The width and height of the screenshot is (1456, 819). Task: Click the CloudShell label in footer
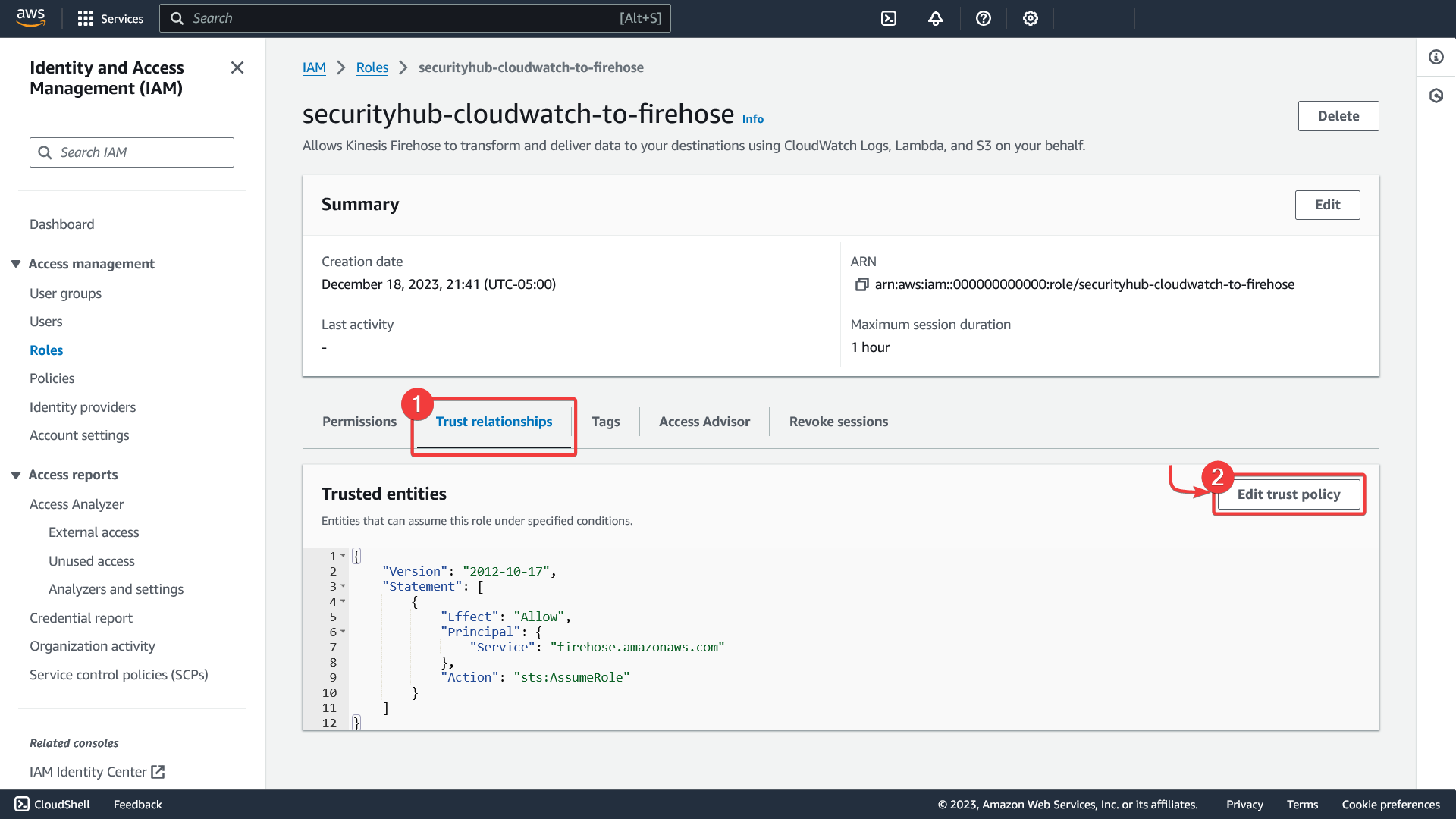tap(62, 805)
